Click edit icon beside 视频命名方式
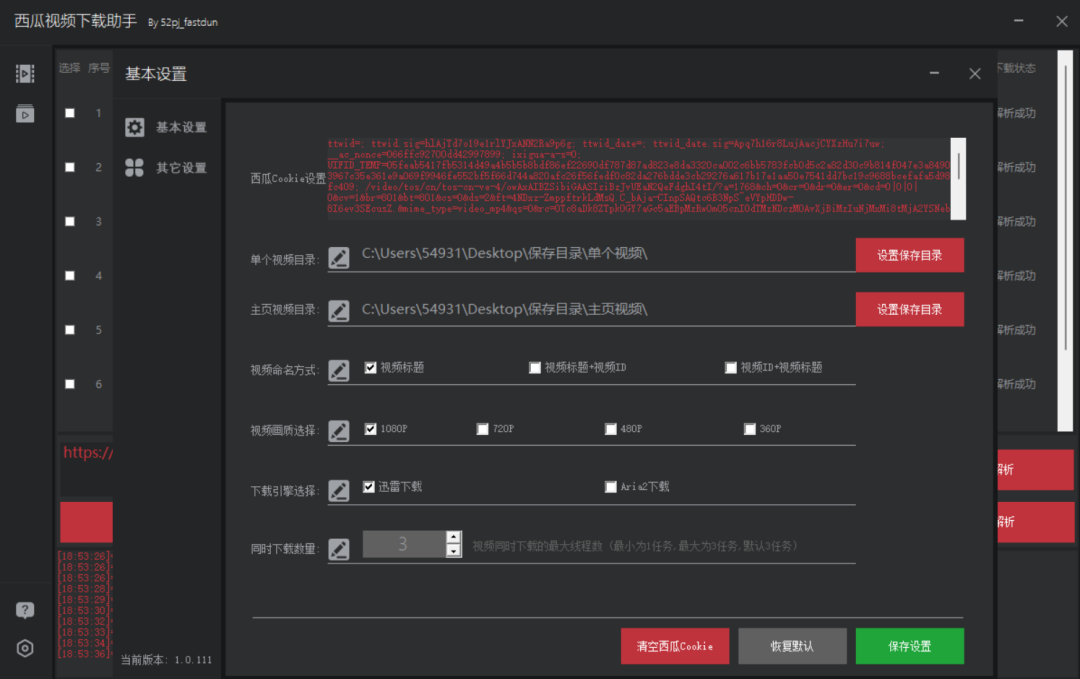 [339, 371]
